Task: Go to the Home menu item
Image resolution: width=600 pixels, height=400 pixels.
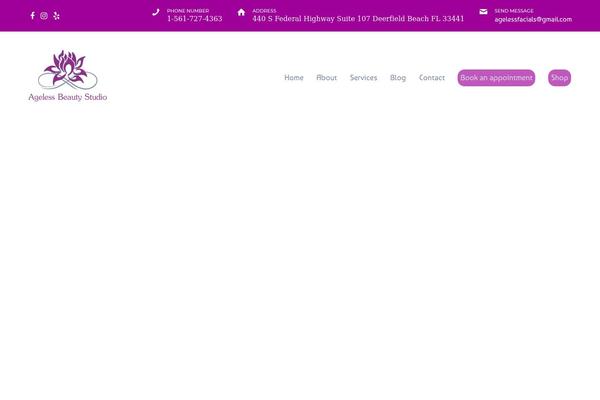Action: (x=294, y=78)
